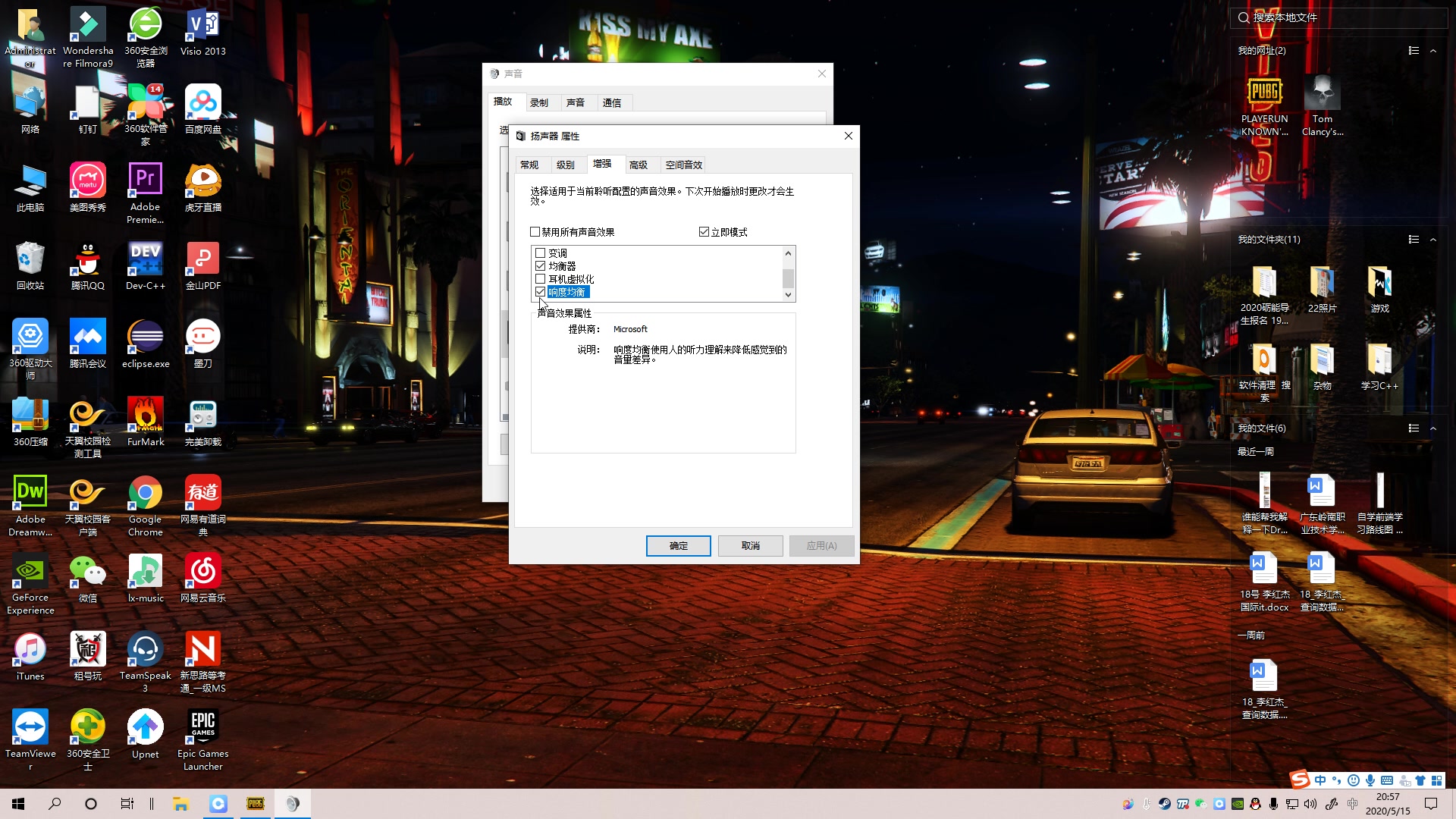Click the 取消 button
Image resolution: width=1456 pixels, height=819 pixels.
pos(750,546)
